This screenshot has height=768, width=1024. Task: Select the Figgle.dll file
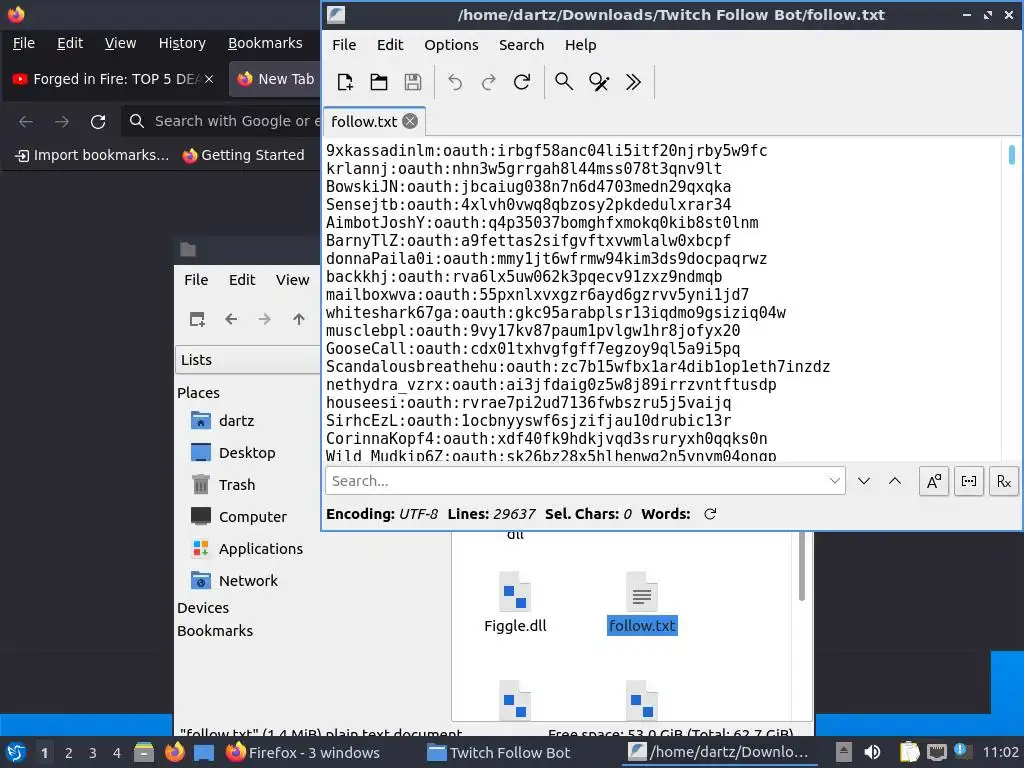515,602
